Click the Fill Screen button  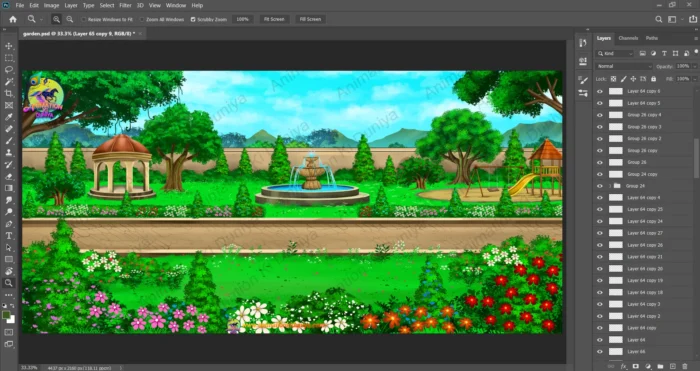pyautogui.click(x=310, y=19)
